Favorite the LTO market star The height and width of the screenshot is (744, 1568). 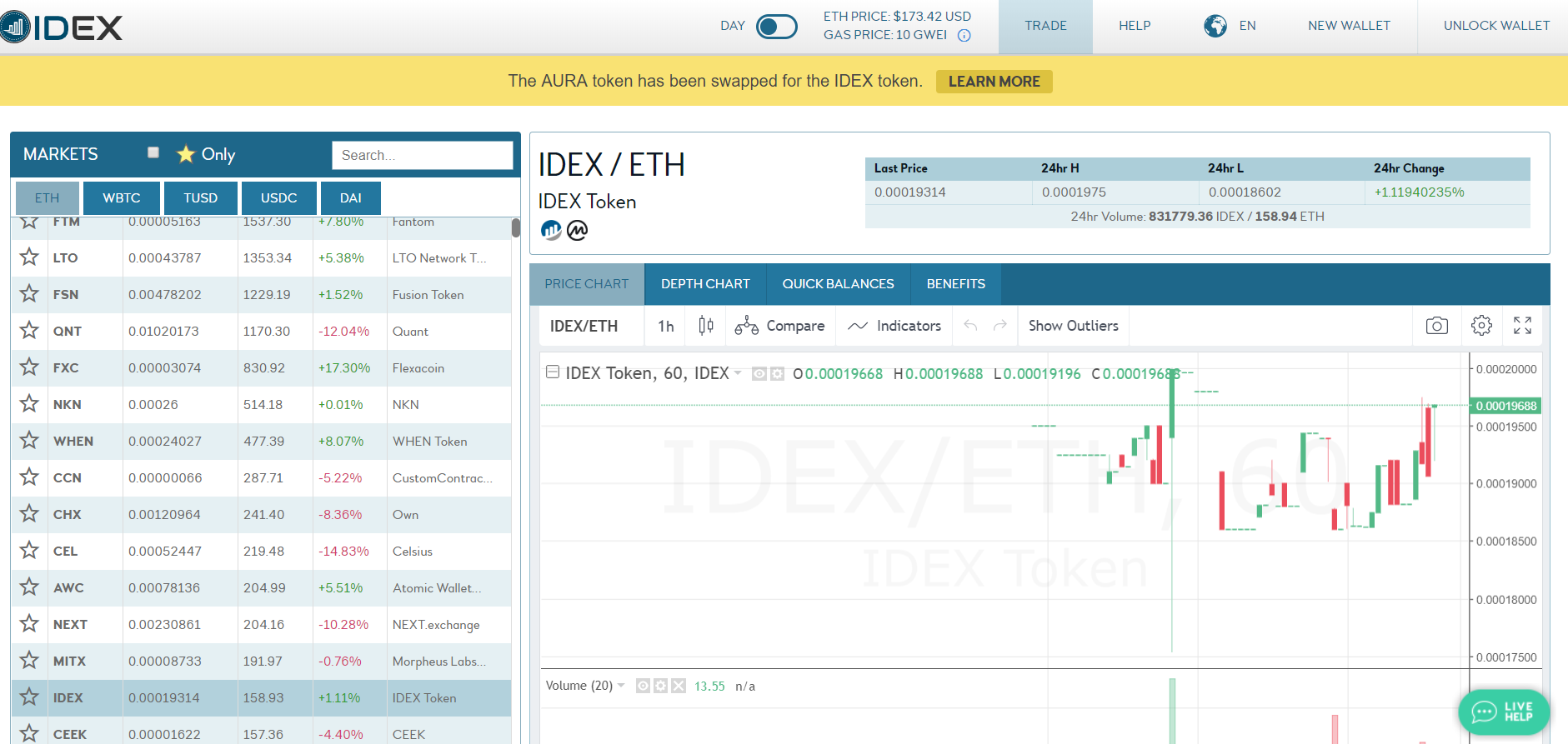[x=29, y=257]
